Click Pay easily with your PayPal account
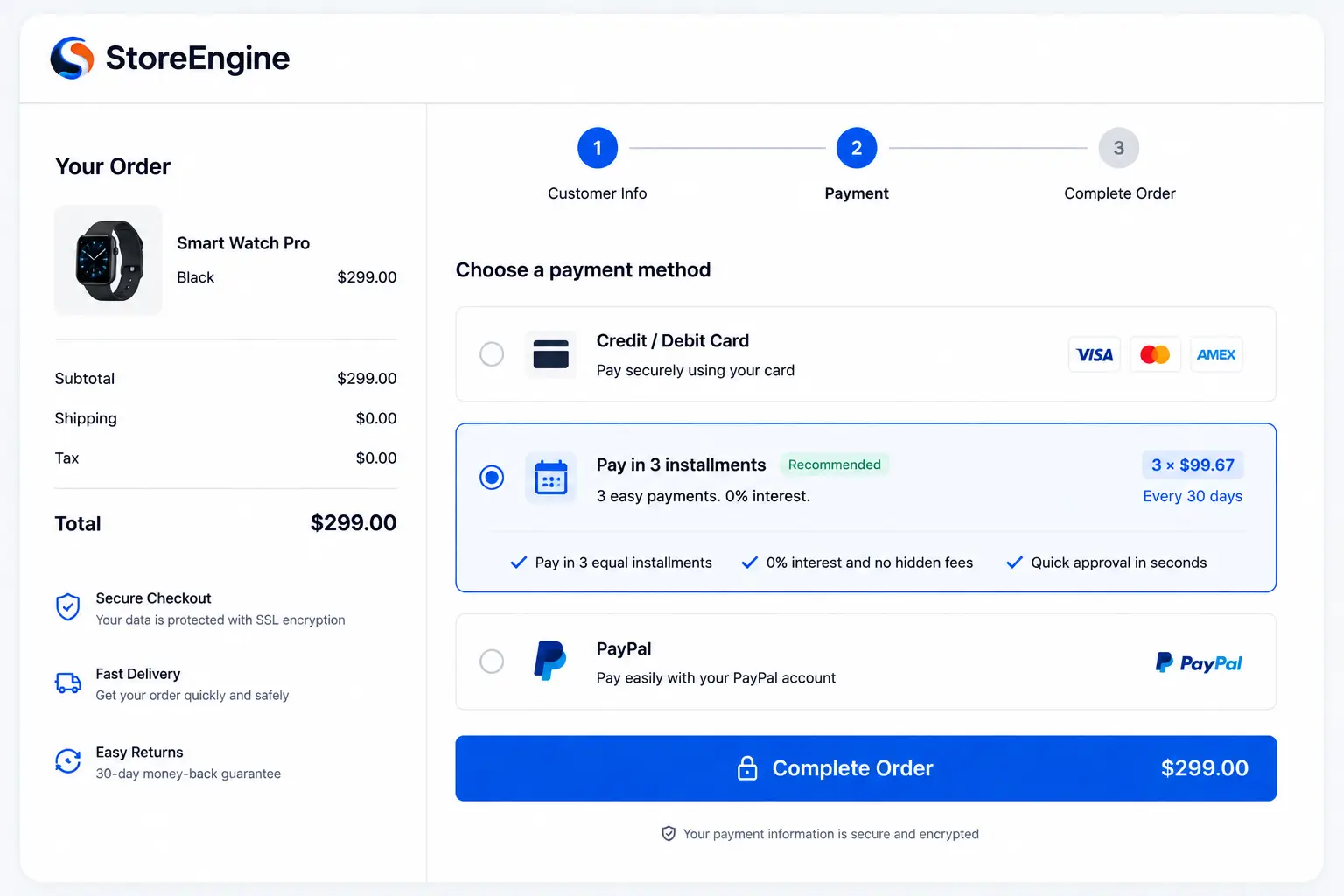 pyautogui.click(x=716, y=678)
